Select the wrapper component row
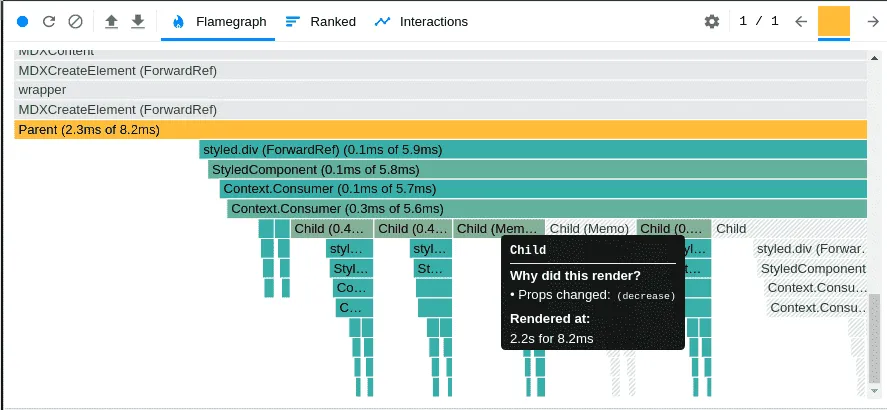Viewport: 887px width, 410px height. pos(440,90)
